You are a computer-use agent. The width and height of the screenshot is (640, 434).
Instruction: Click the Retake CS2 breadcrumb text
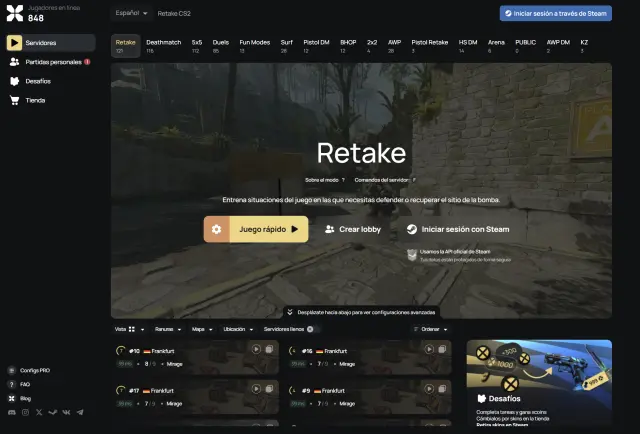coord(174,13)
